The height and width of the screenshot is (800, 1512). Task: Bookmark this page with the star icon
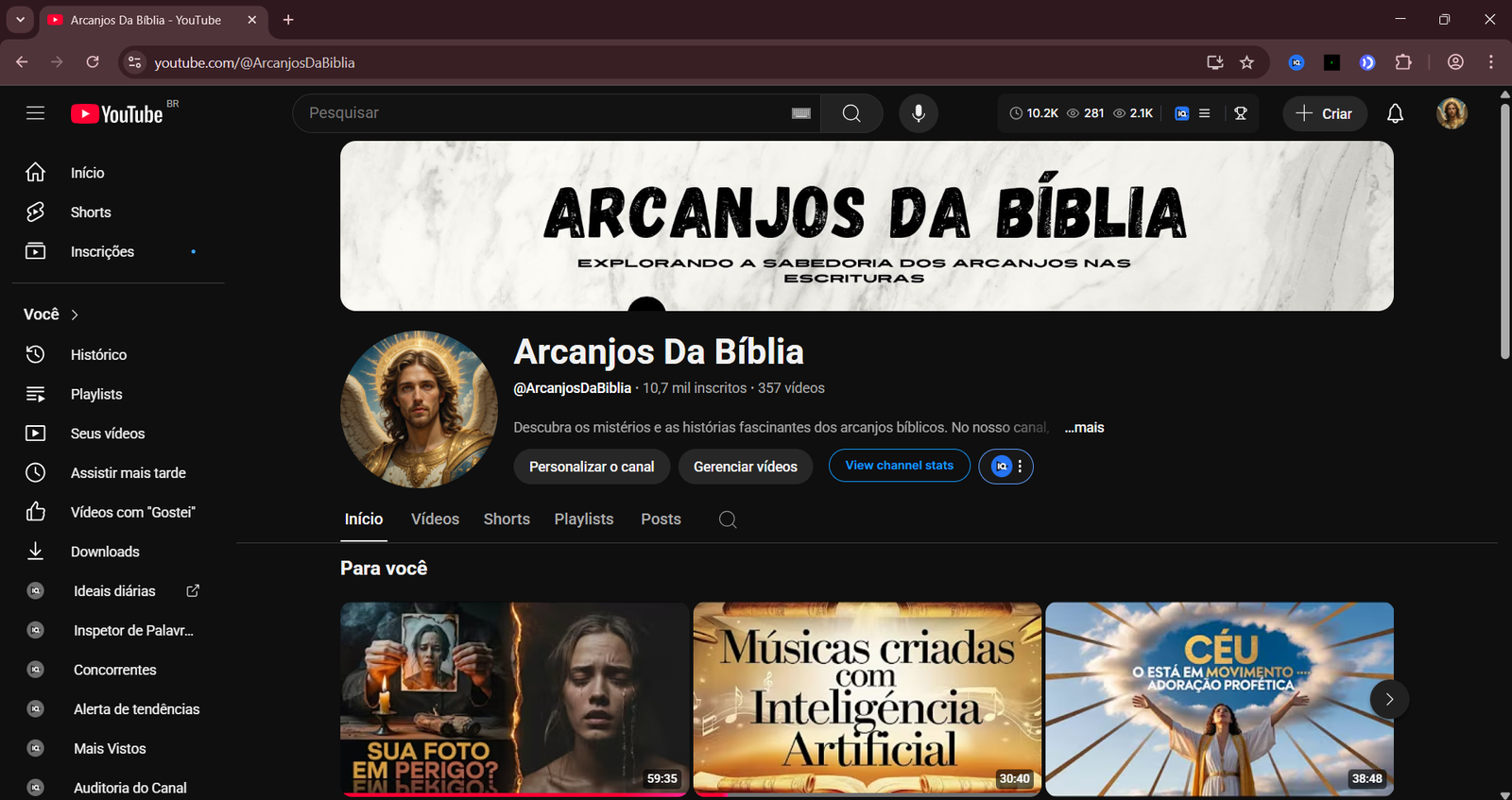(x=1246, y=62)
